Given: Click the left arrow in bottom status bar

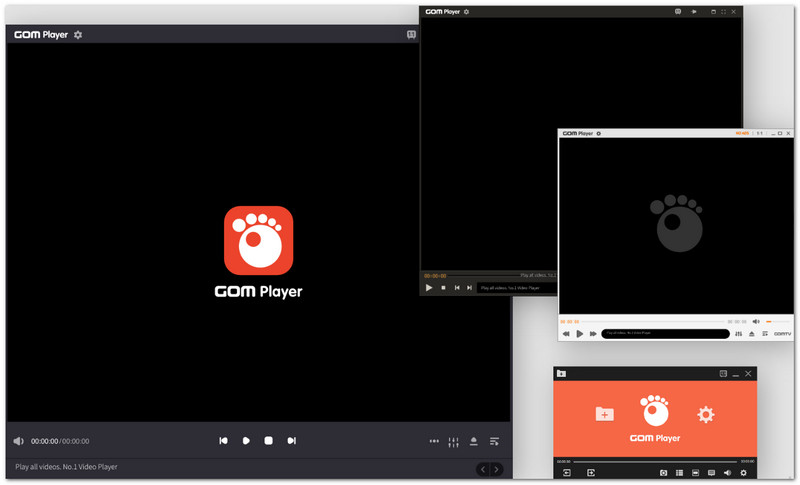Looking at the screenshot, I should (482, 469).
